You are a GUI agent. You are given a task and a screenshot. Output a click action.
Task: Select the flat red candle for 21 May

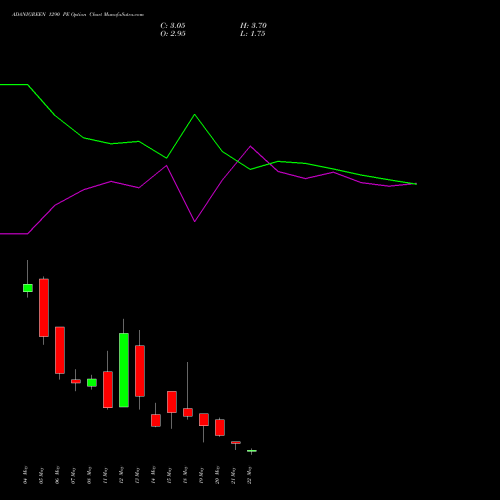pyautogui.click(x=236, y=442)
